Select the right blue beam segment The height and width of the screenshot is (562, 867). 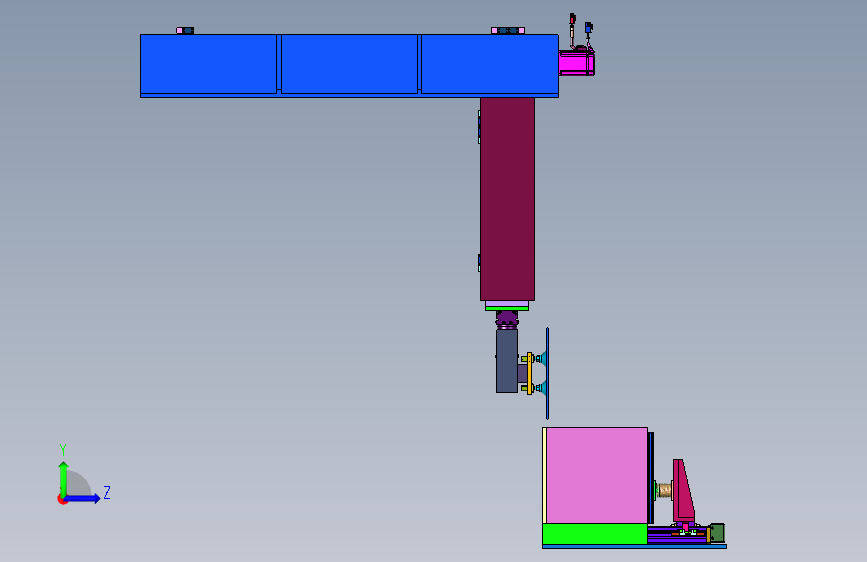tap(490, 64)
